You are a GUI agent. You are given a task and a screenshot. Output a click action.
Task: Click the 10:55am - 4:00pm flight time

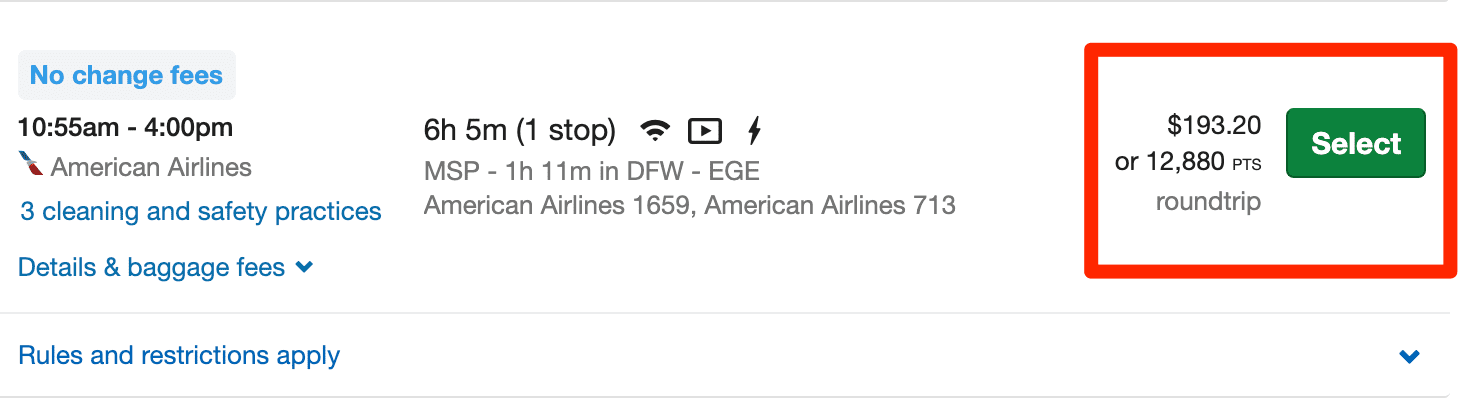click(x=125, y=128)
